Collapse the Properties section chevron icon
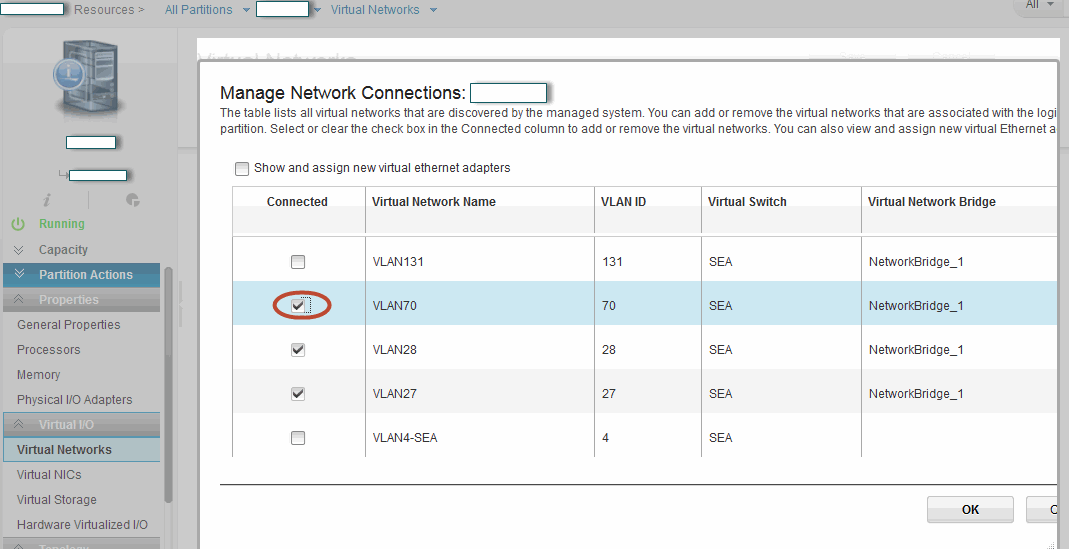Viewport: 1069px width, 549px height. (19, 300)
